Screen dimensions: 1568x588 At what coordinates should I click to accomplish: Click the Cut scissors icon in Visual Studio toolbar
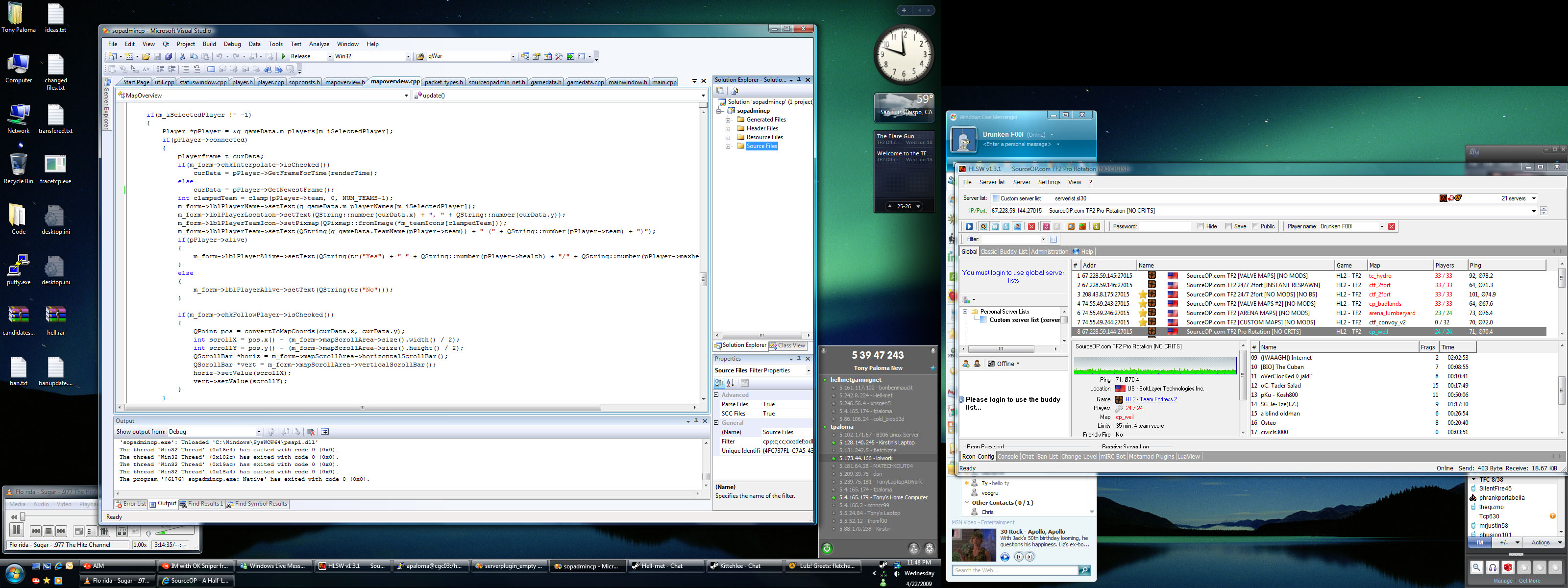[182, 57]
